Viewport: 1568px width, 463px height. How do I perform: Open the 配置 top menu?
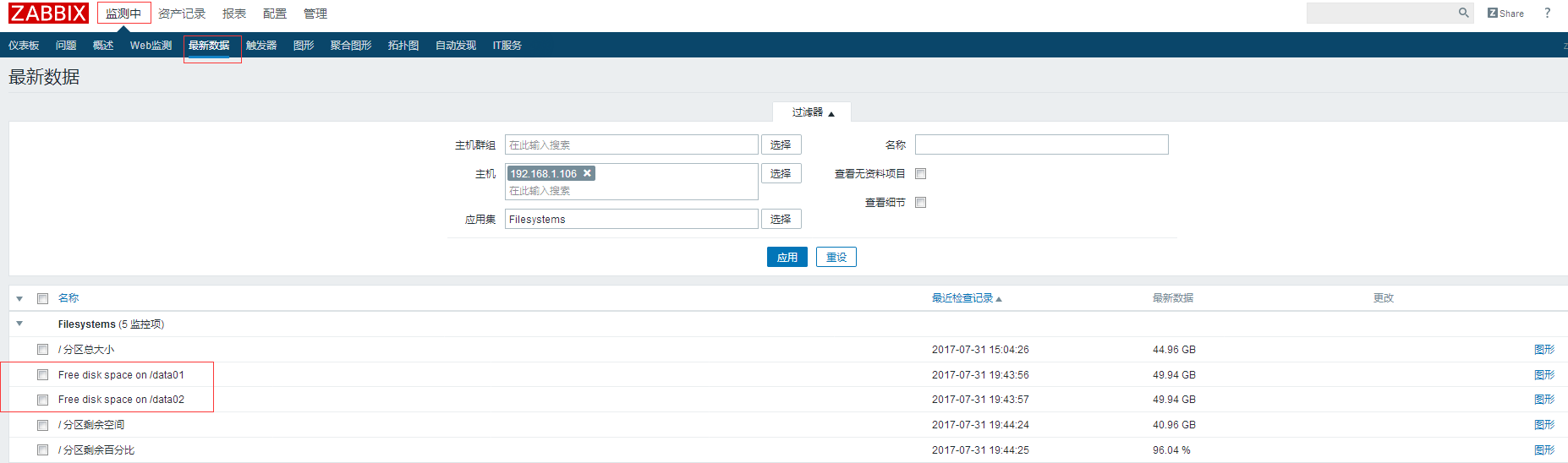[274, 14]
